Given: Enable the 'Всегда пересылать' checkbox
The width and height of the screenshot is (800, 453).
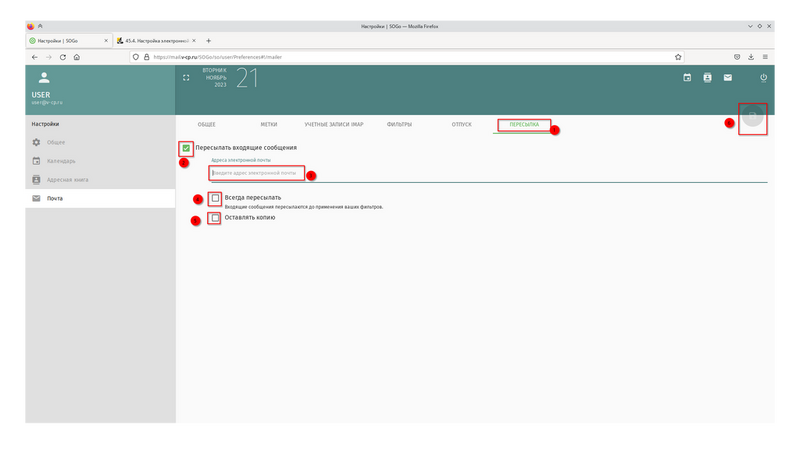Looking at the screenshot, I should (x=215, y=198).
